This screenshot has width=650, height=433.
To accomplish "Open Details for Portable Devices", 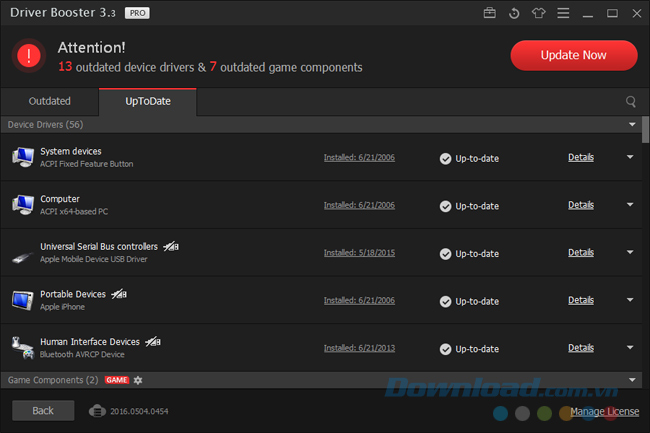I will (581, 300).
